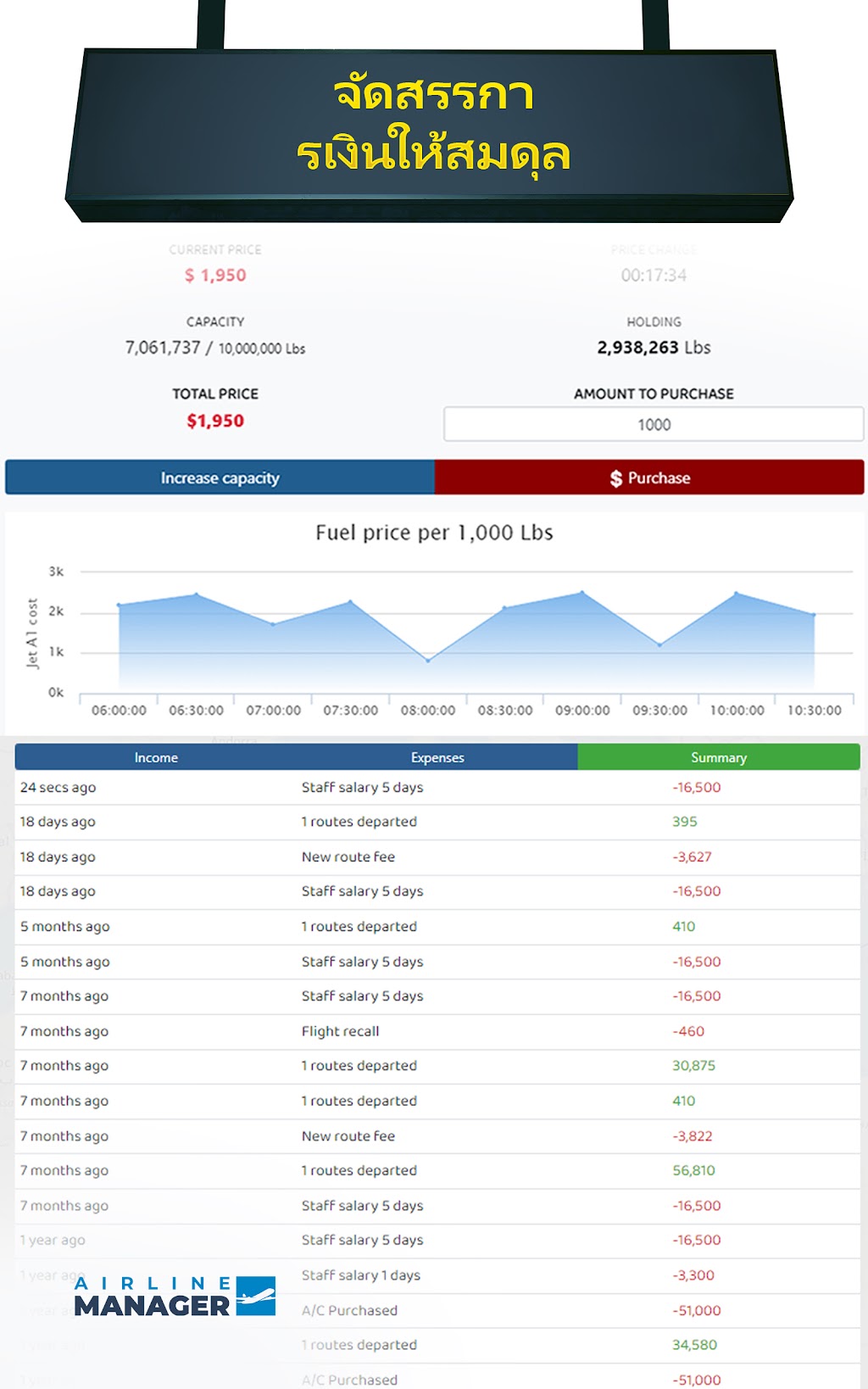Select the Flight recall expense row
The image size is (868, 1389).
pyautogui.click(x=437, y=1031)
